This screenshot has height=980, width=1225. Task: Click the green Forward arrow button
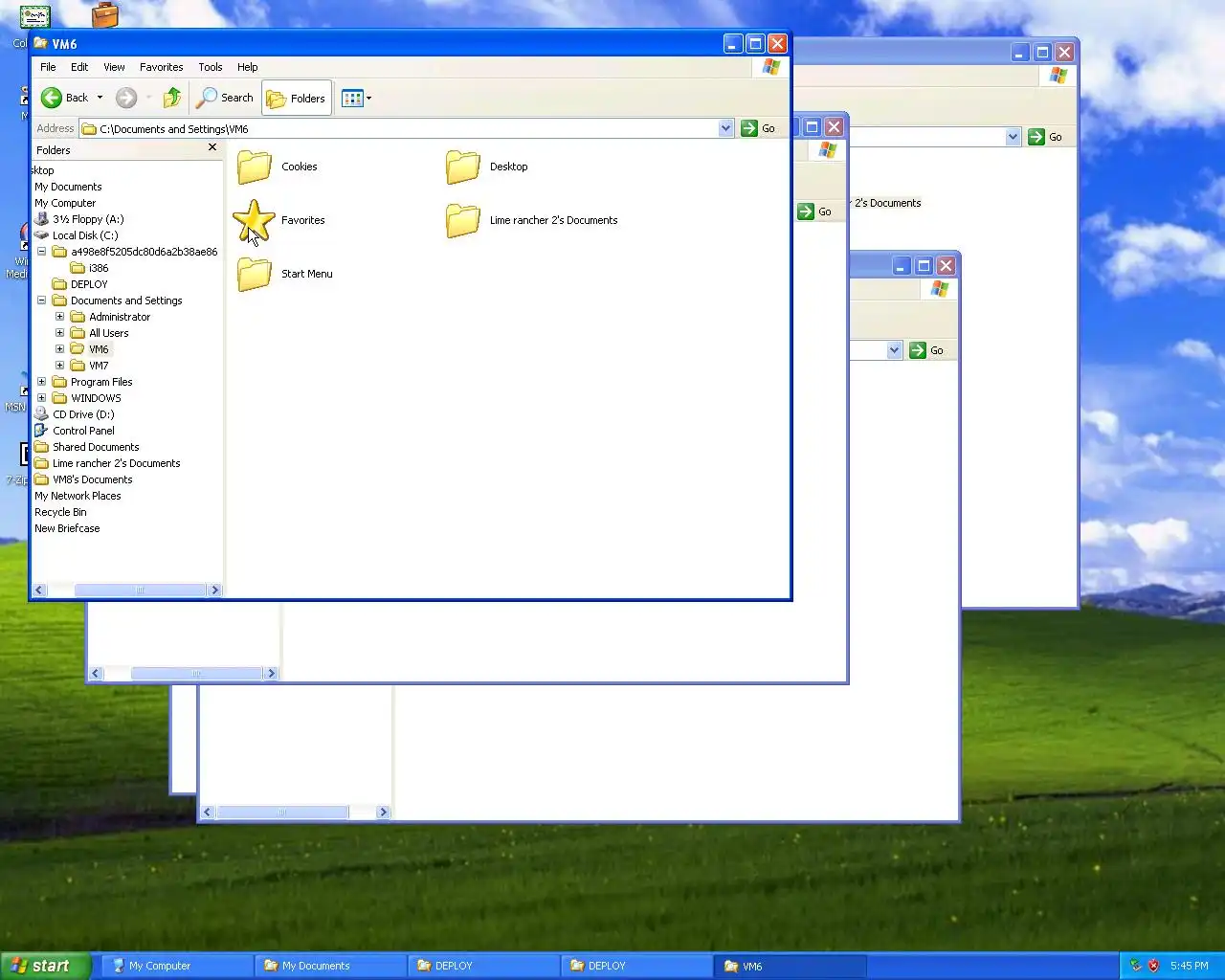point(126,98)
